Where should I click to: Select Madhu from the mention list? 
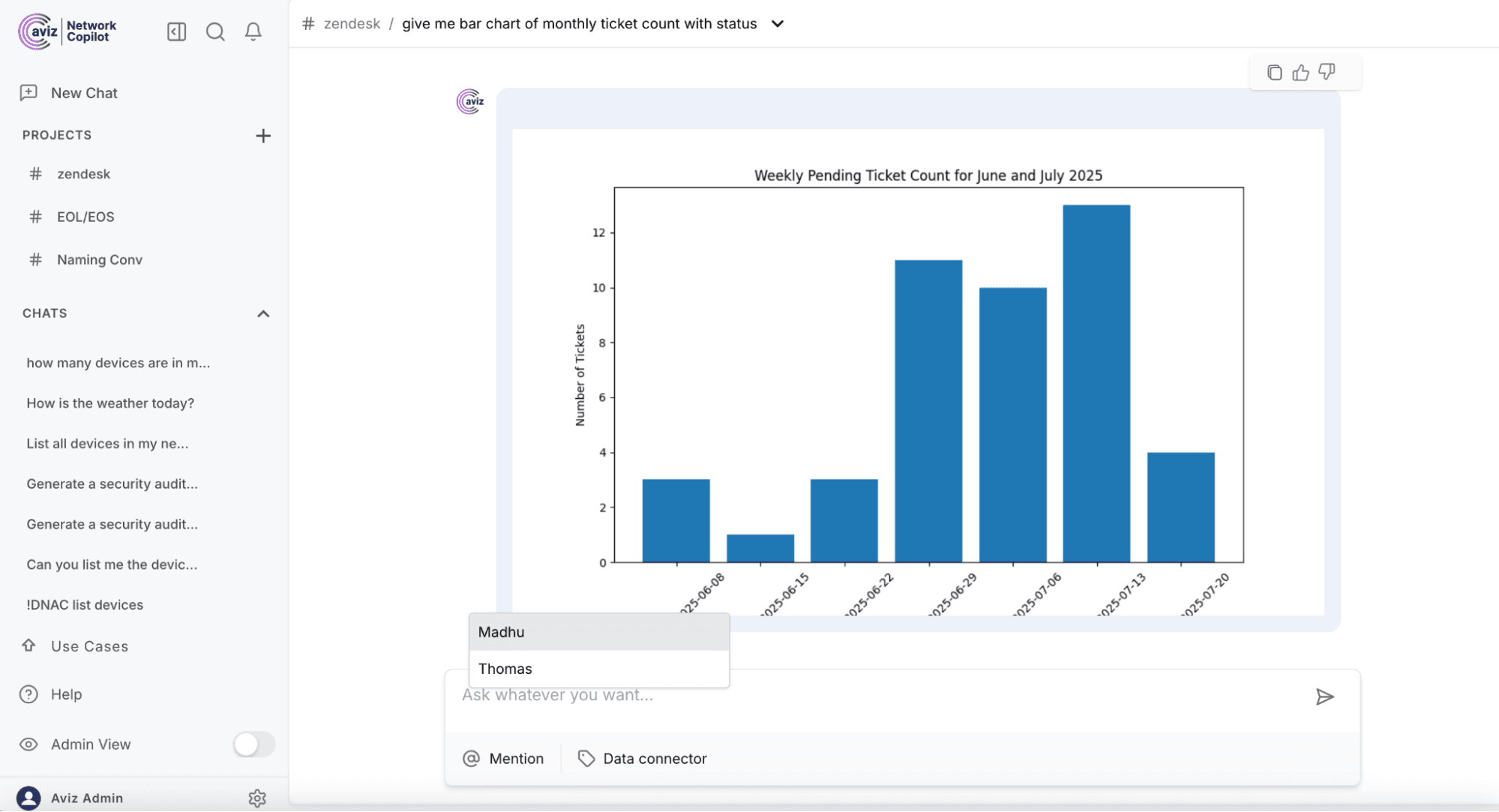pos(500,632)
